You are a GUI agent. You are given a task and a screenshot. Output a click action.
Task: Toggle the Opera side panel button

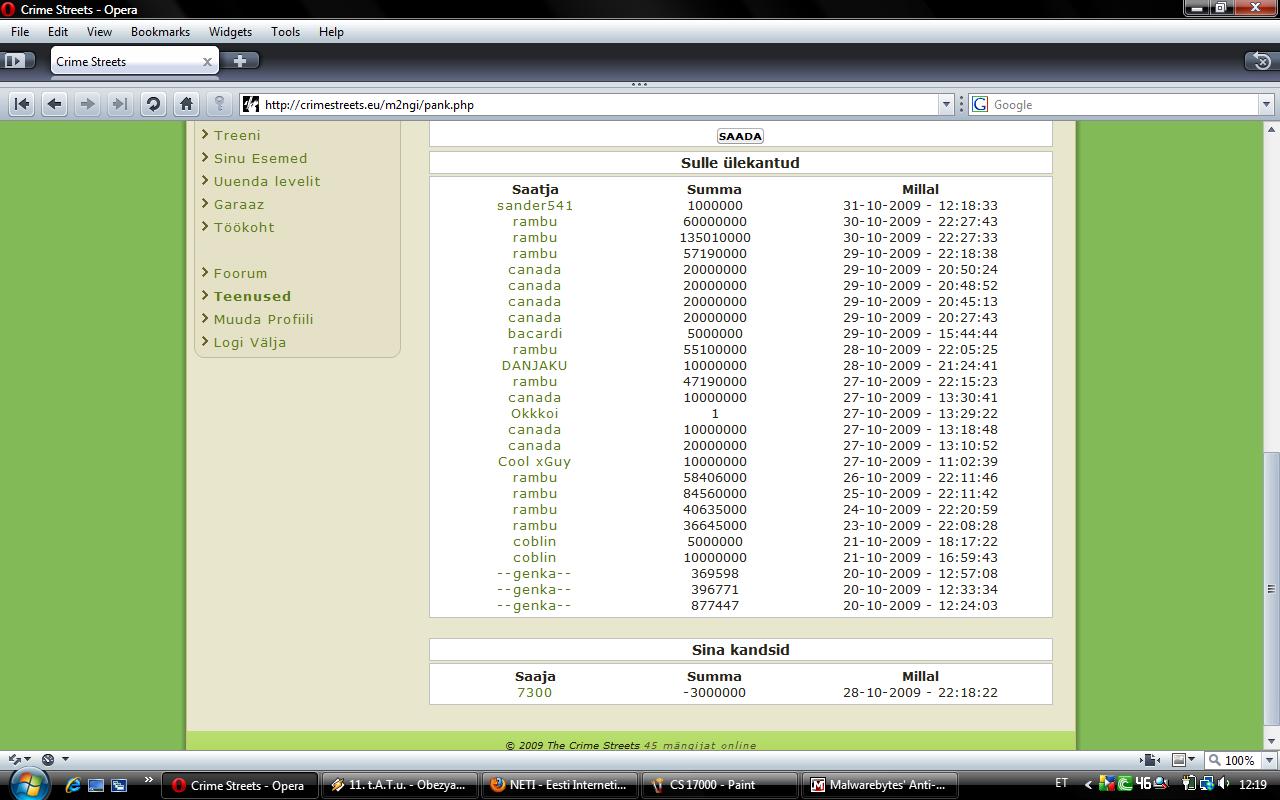[x=18, y=61]
